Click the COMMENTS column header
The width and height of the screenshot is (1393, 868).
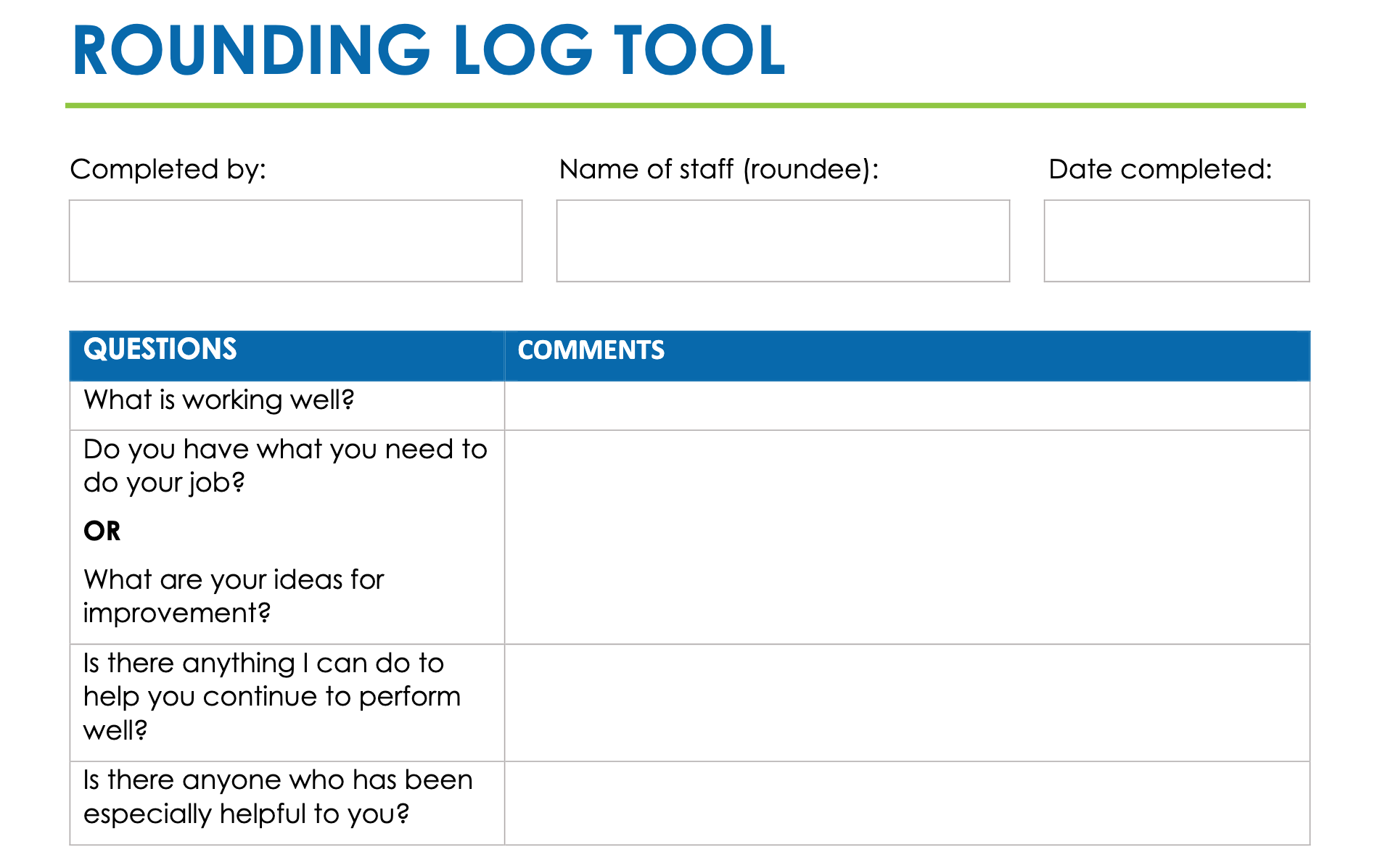pos(591,350)
